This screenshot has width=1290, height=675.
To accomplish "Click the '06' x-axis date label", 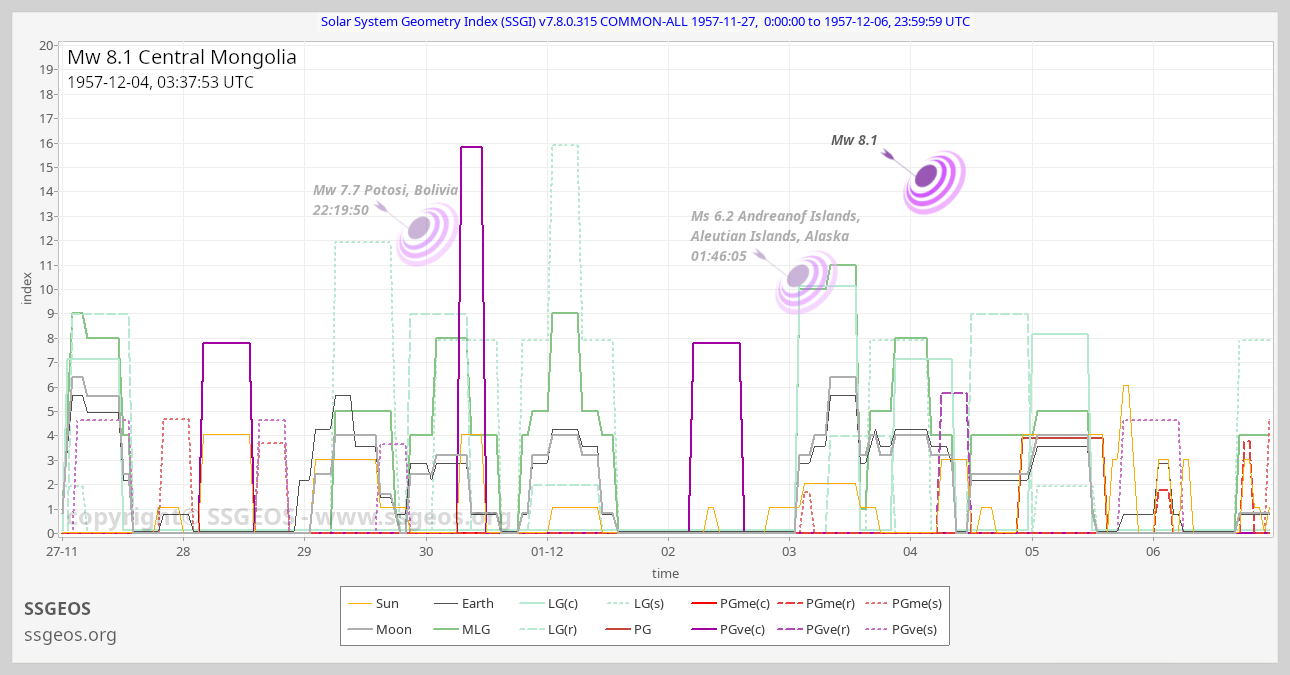I will click(1153, 552).
